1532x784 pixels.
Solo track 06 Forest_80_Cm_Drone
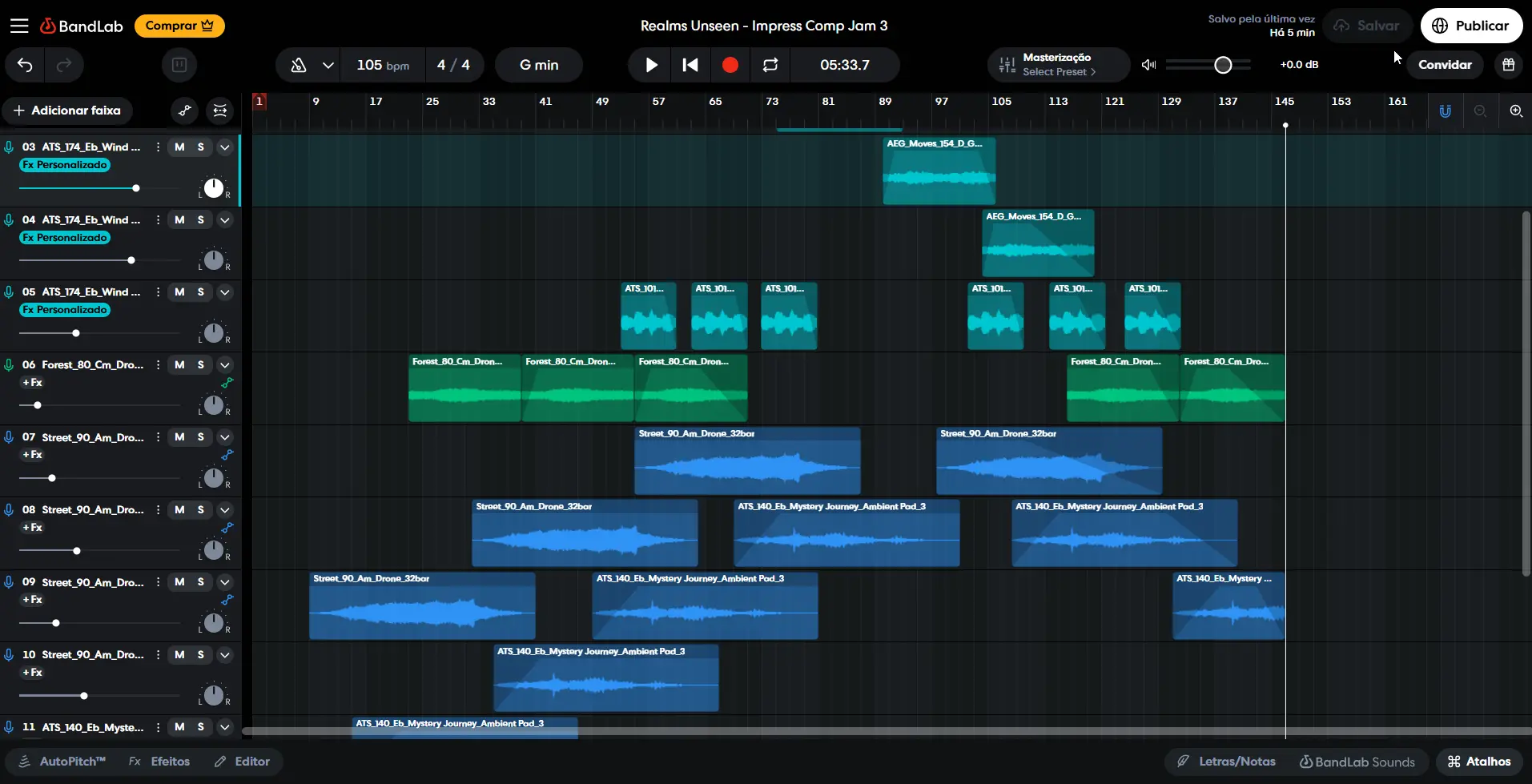[x=201, y=365]
